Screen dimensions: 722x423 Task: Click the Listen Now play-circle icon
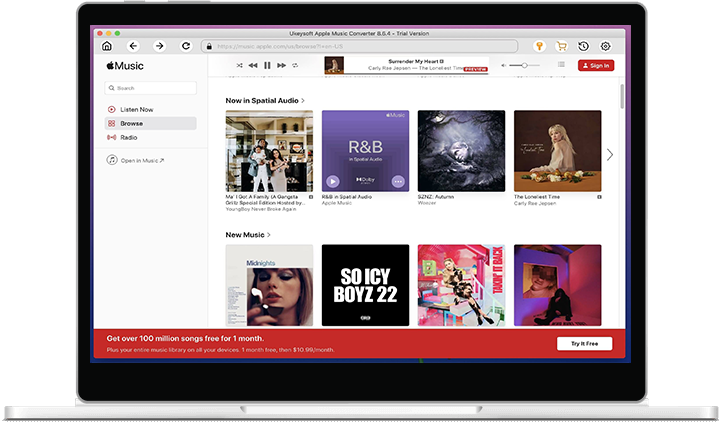click(x=111, y=110)
